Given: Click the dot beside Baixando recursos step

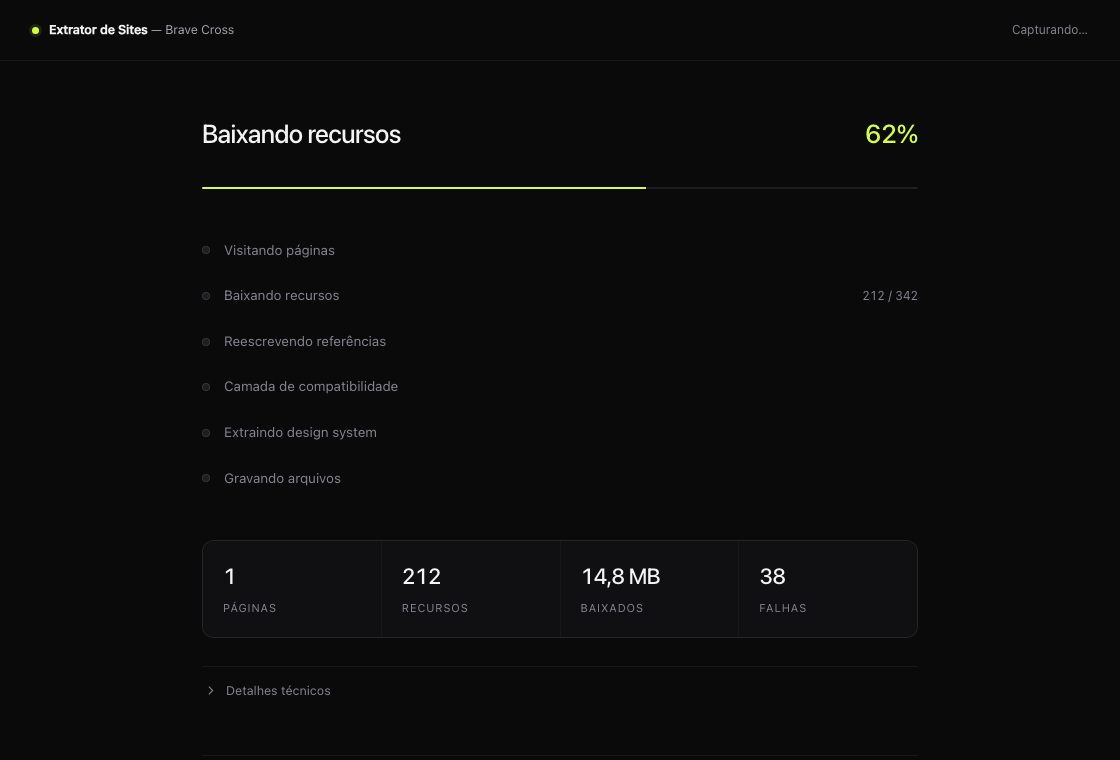Looking at the screenshot, I should pyautogui.click(x=206, y=296).
